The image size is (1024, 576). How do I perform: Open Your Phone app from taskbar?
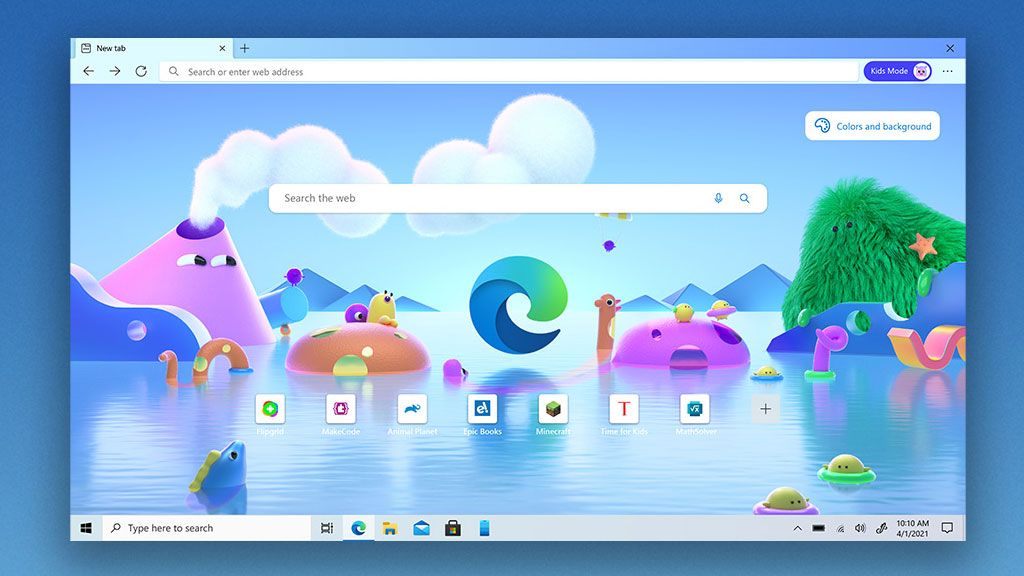484,528
